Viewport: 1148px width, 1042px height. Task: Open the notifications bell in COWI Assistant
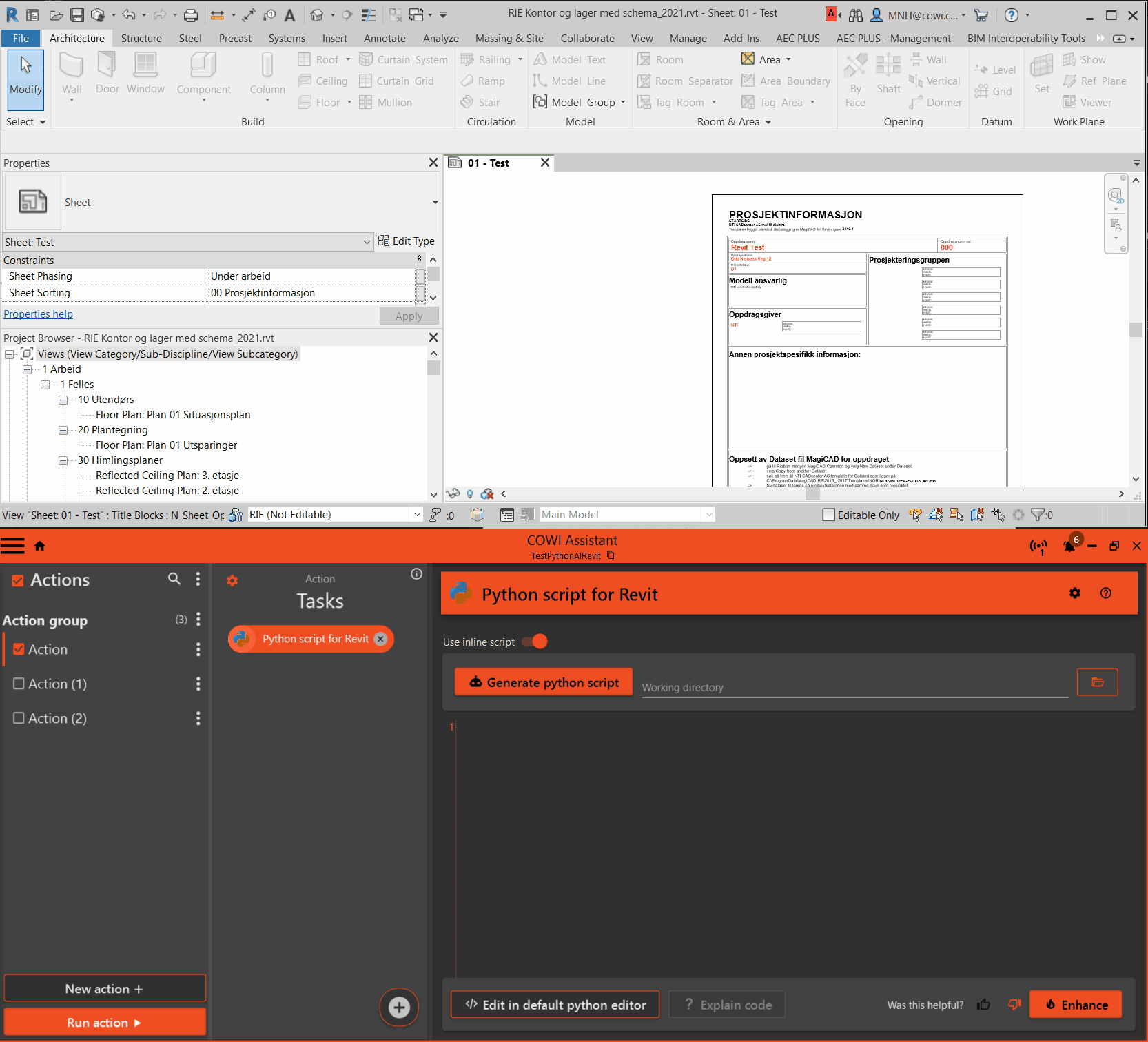click(1068, 546)
